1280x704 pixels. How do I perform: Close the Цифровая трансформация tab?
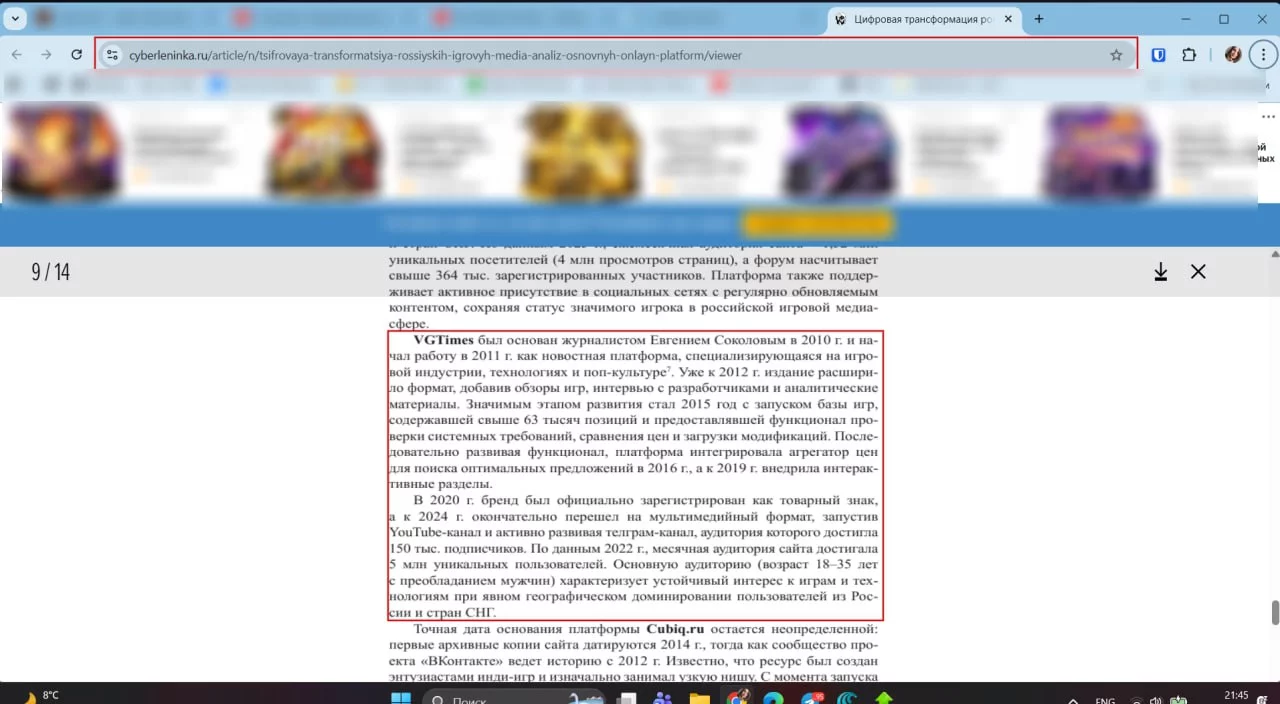coord(1009,19)
